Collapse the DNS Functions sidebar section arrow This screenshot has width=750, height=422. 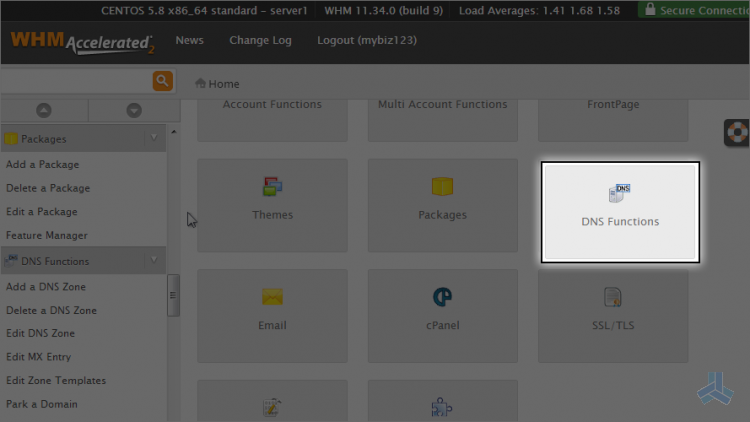pyautogui.click(x=154, y=260)
